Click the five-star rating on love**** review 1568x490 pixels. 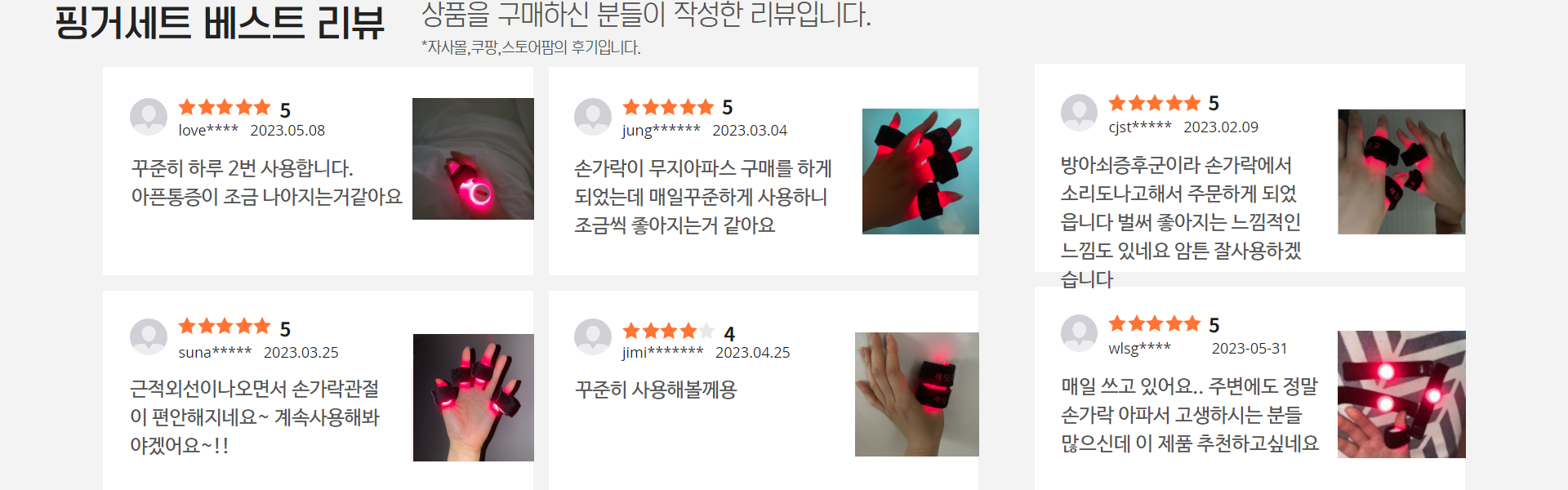[225, 107]
